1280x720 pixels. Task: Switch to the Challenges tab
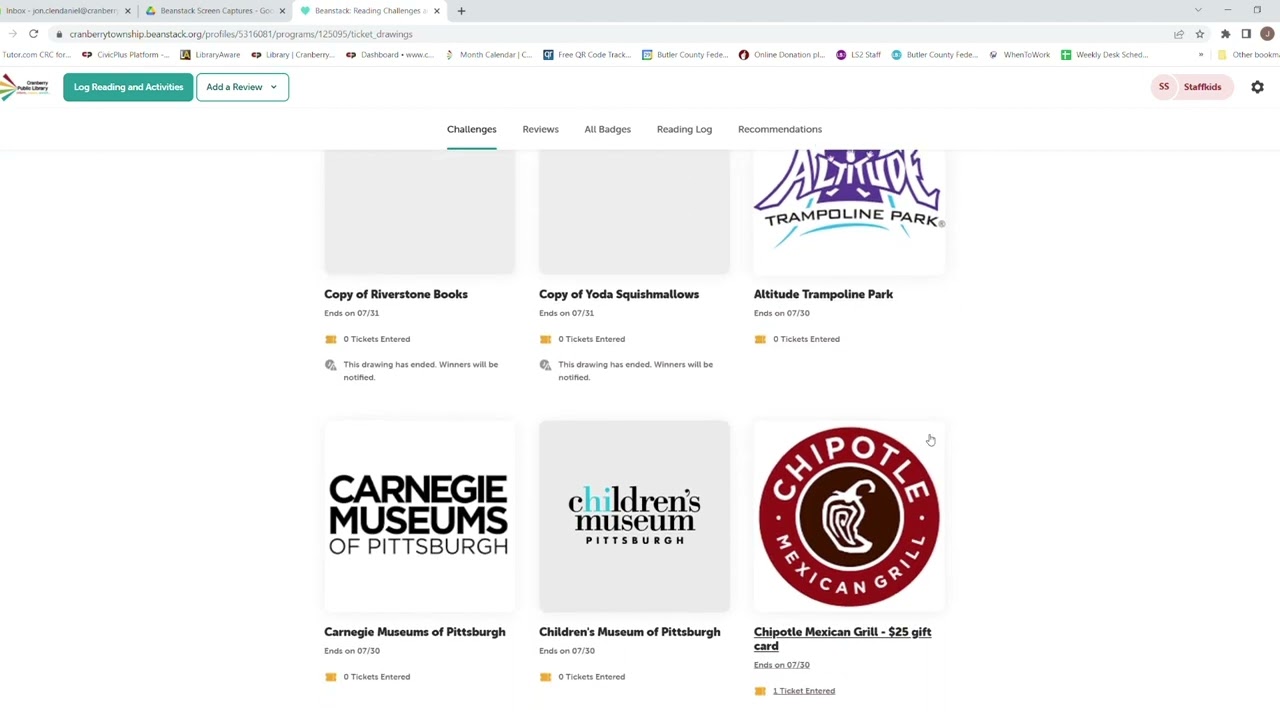click(471, 129)
